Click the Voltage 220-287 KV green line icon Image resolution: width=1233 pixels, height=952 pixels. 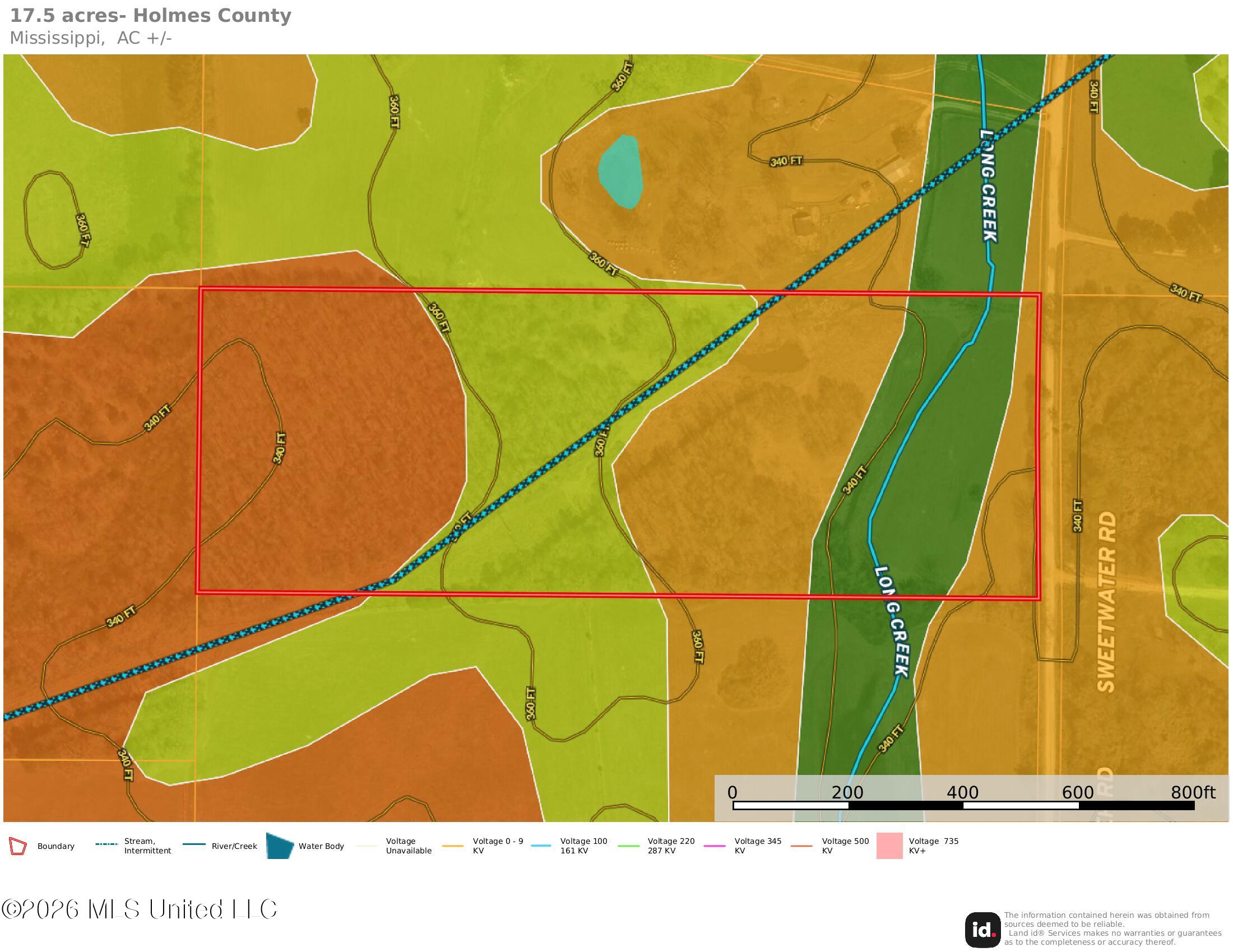629,846
